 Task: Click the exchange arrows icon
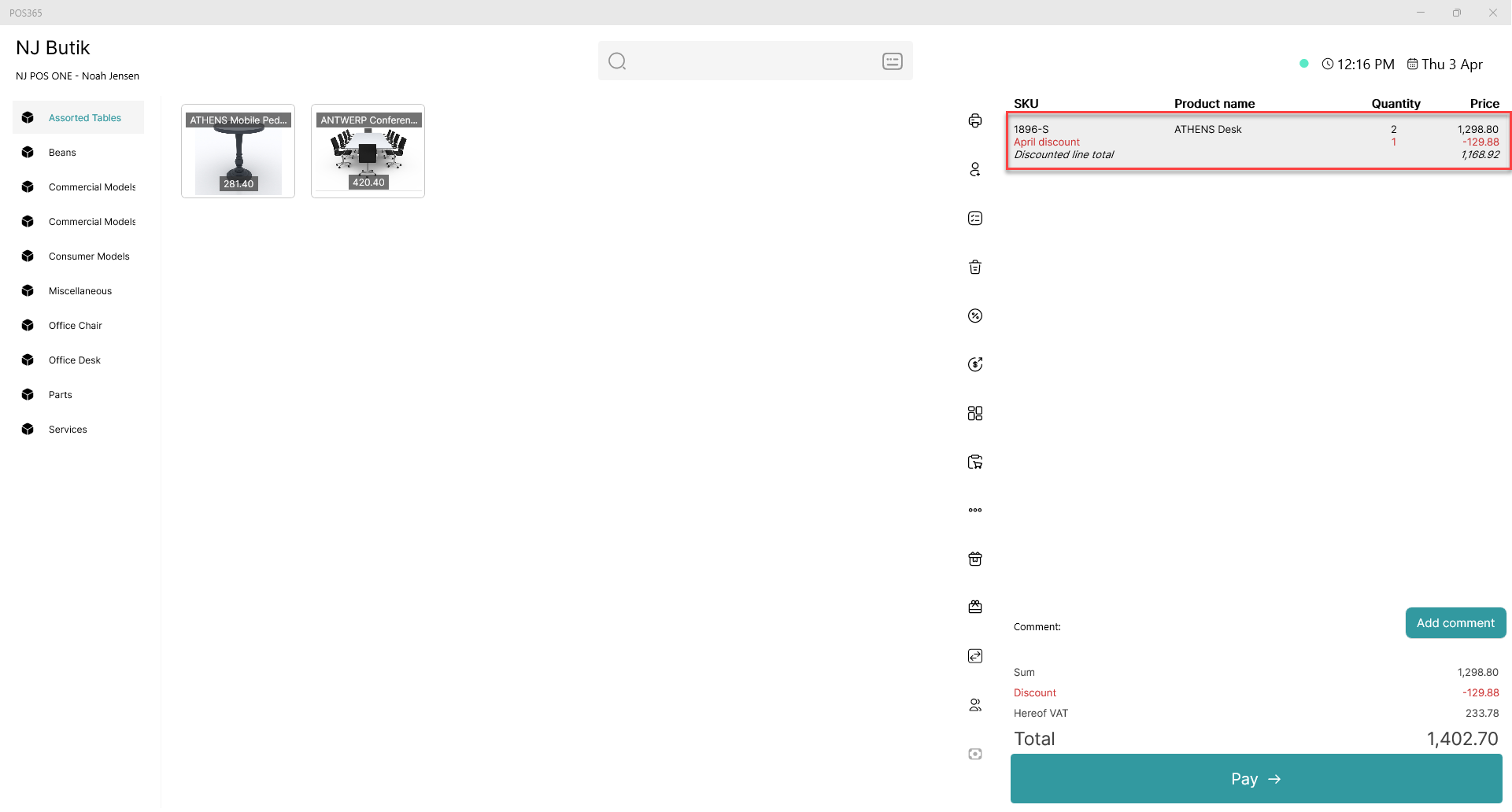[x=975, y=656]
